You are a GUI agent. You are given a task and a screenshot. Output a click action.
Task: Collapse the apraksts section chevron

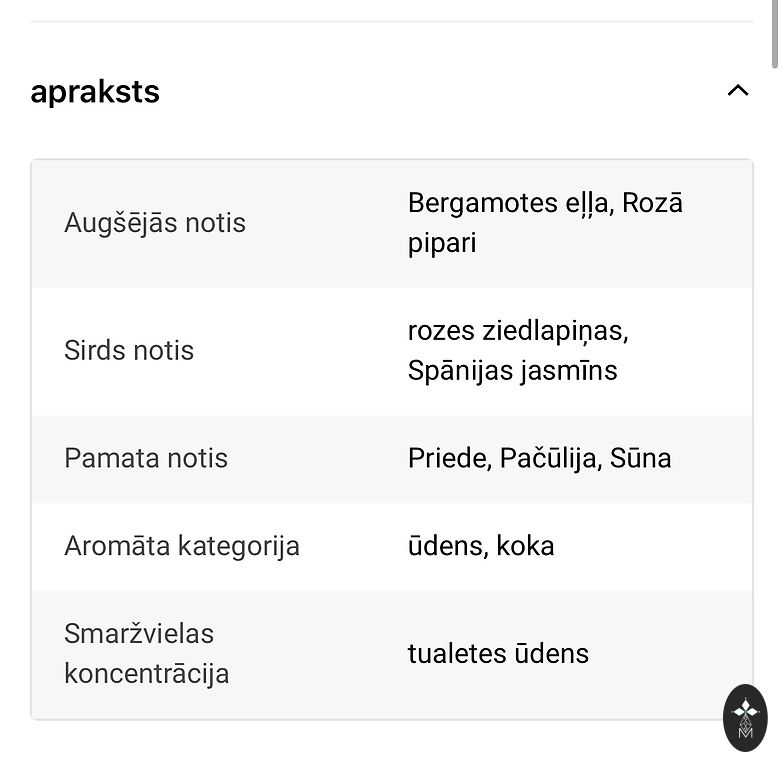pos(737,91)
